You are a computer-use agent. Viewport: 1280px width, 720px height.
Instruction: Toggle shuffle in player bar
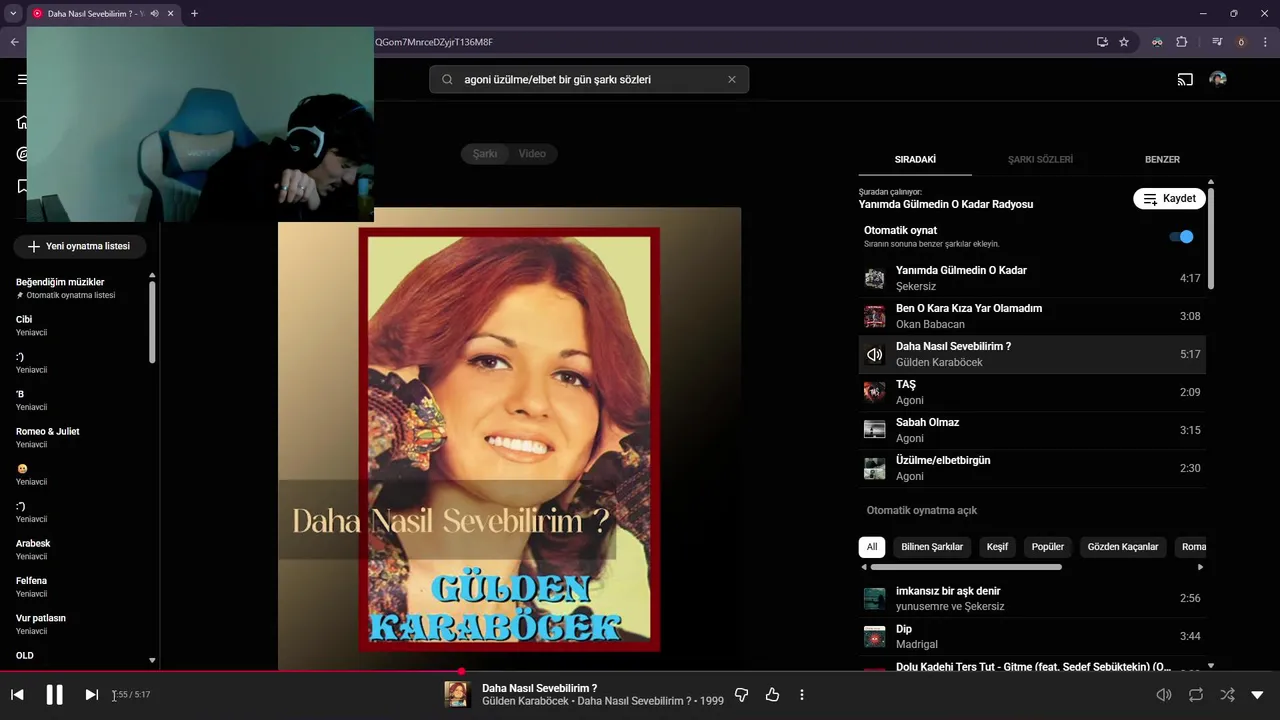pos(1227,695)
